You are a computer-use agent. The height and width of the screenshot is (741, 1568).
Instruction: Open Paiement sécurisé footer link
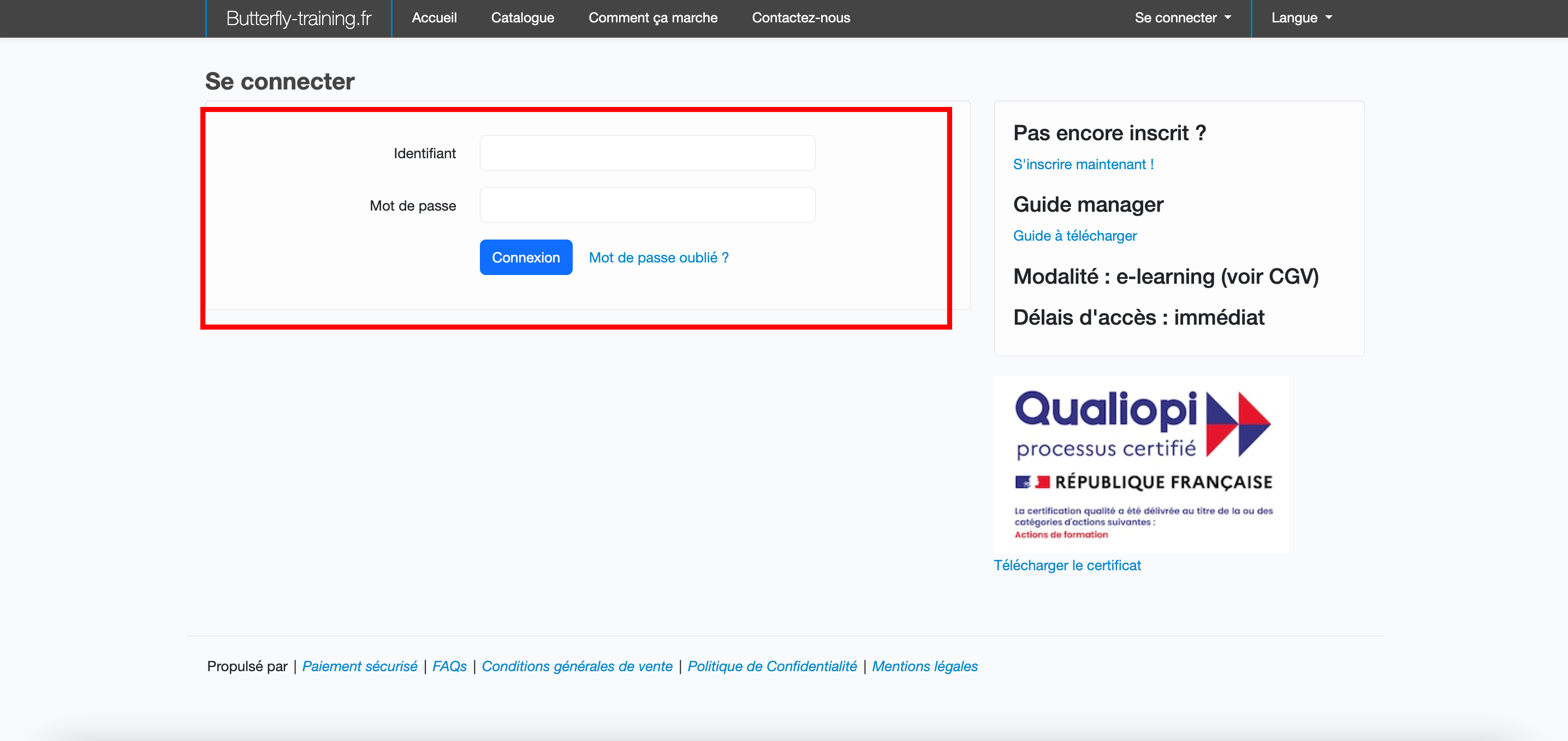[x=359, y=666]
